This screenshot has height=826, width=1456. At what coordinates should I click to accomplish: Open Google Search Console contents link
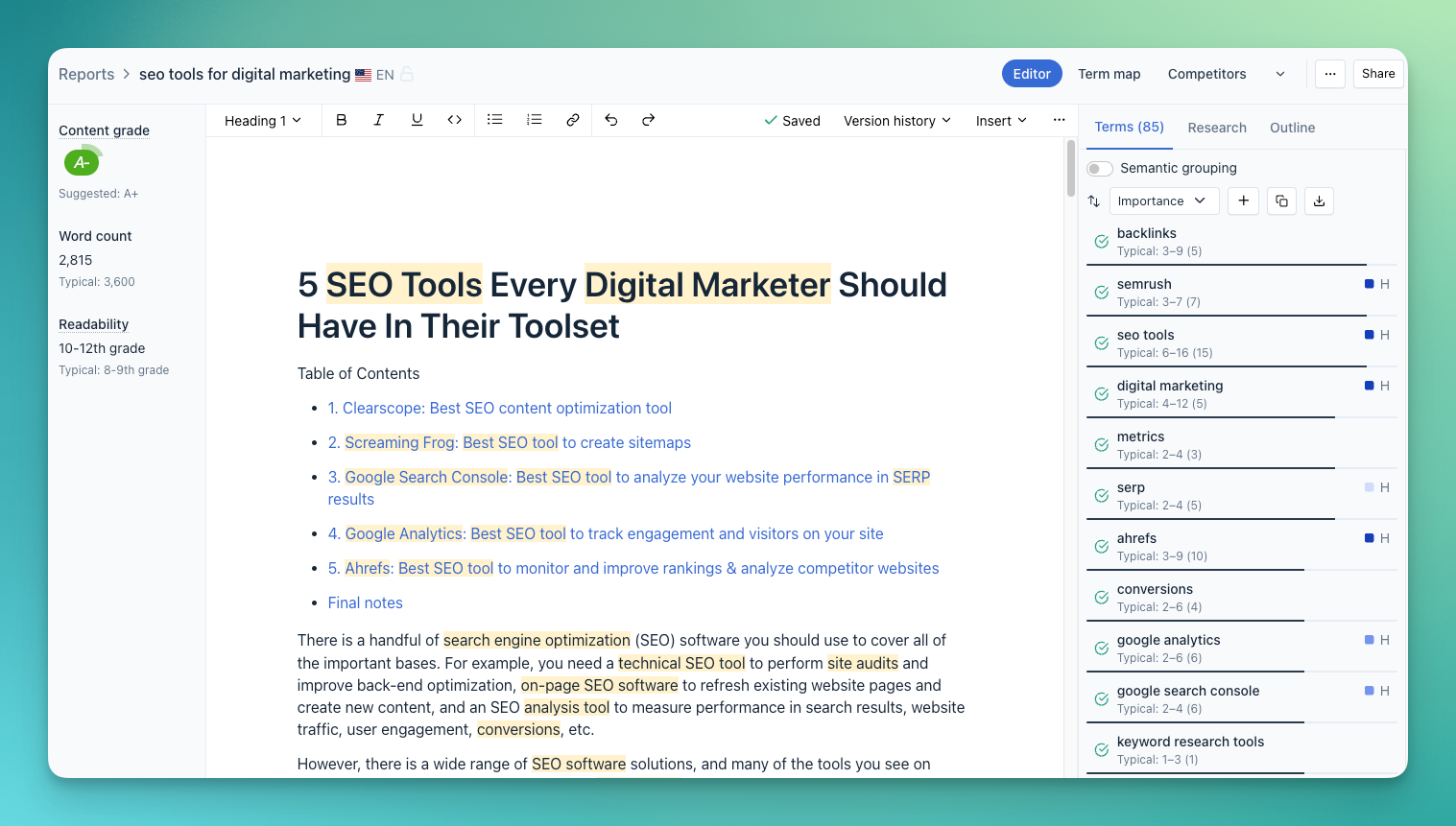point(630,487)
